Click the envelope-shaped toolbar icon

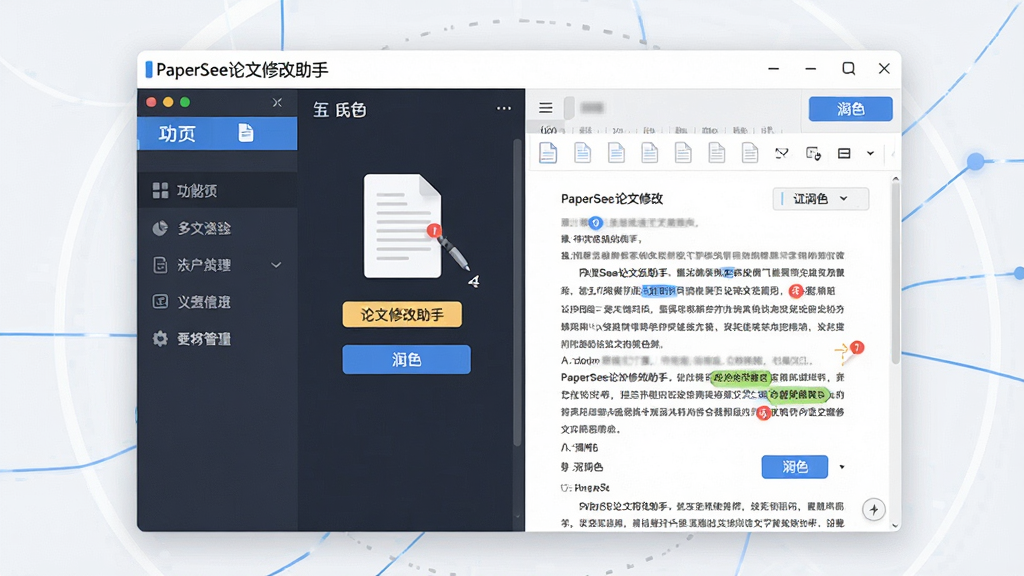pos(781,153)
